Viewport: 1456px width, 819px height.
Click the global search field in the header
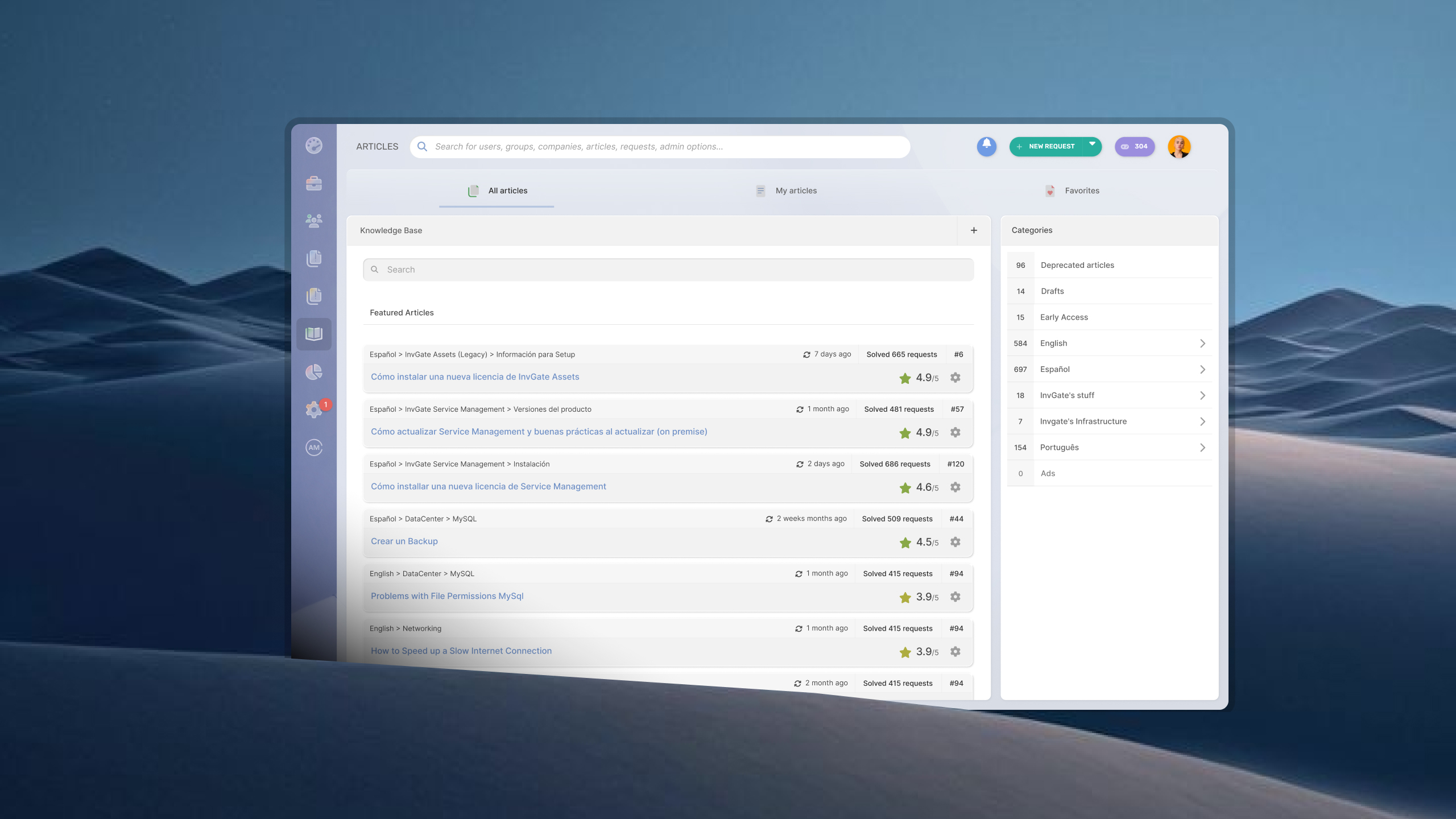pyautogui.click(x=660, y=147)
